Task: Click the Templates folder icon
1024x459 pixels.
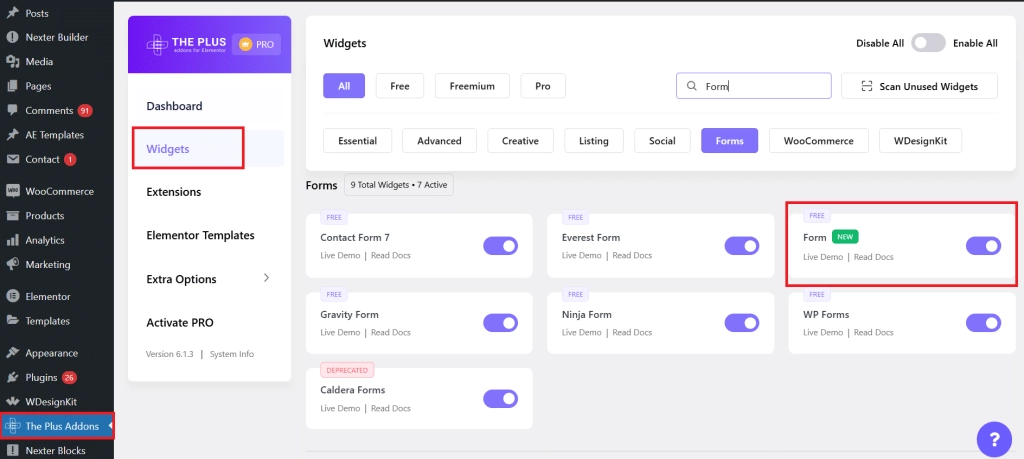Action: [12, 321]
